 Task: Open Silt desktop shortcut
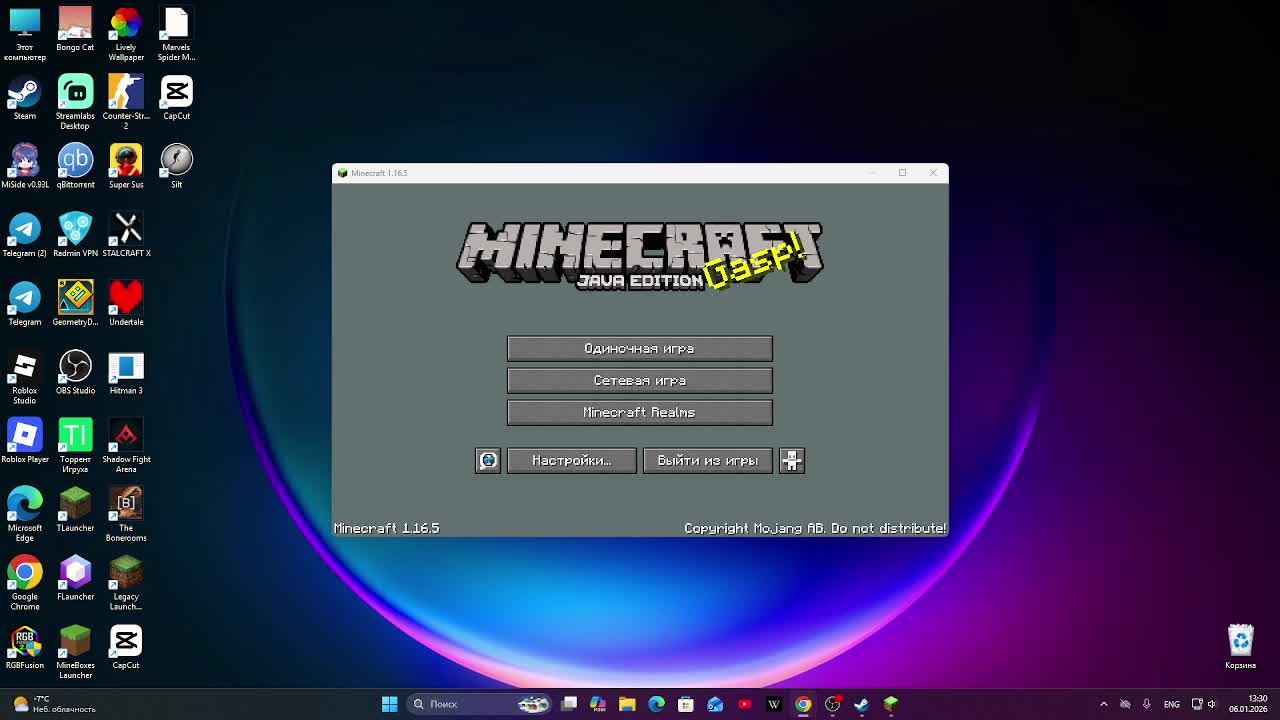(x=176, y=166)
